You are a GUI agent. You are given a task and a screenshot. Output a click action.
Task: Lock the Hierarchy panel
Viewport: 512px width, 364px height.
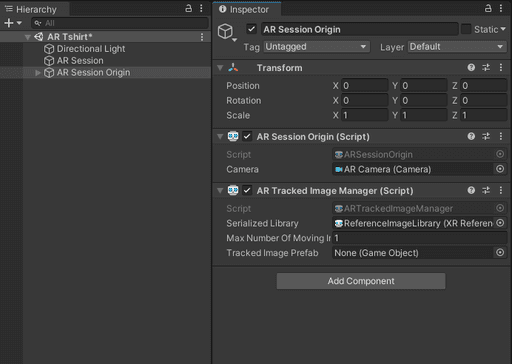coord(188,9)
